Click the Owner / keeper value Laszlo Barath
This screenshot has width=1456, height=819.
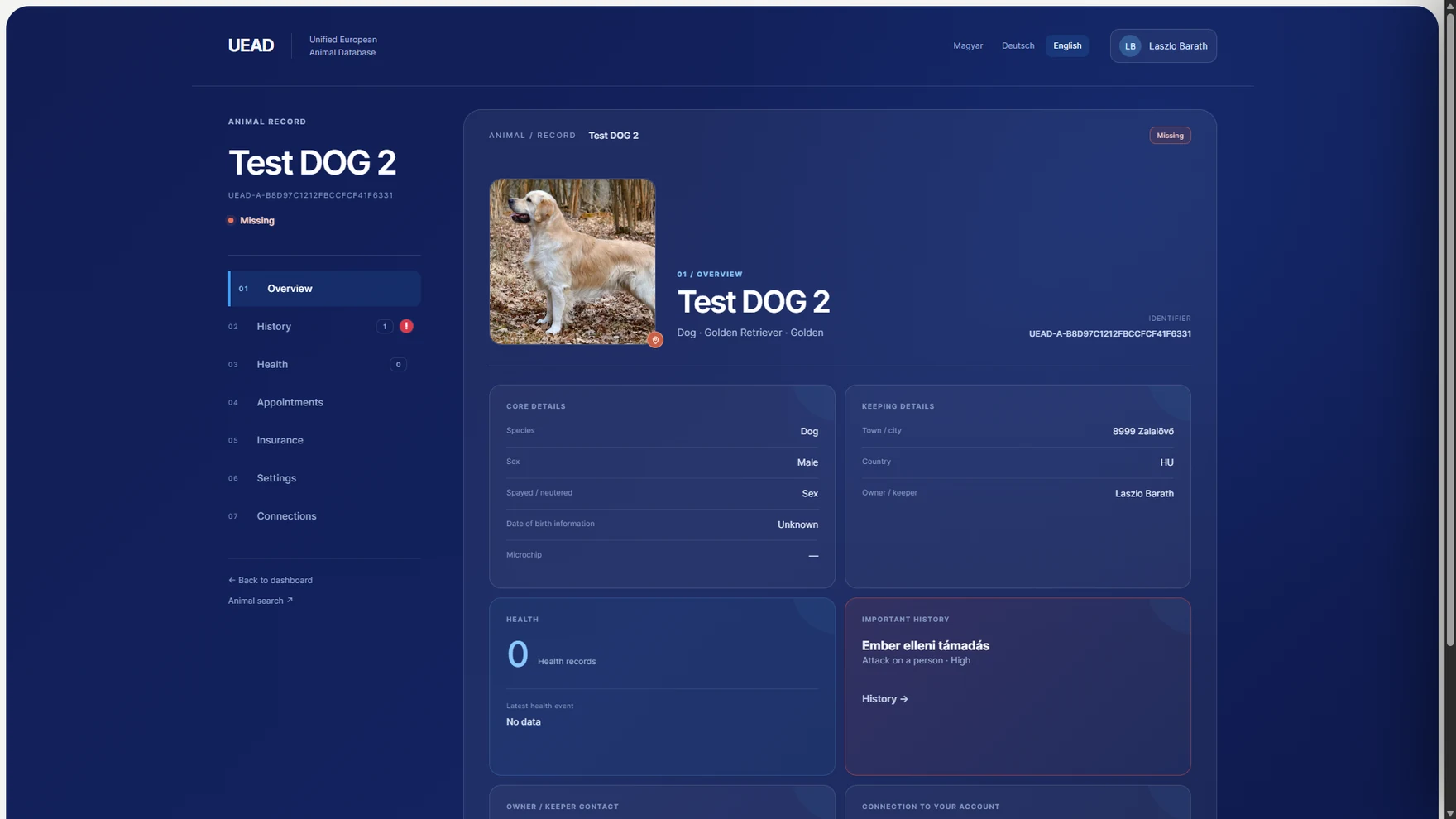click(1144, 494)
